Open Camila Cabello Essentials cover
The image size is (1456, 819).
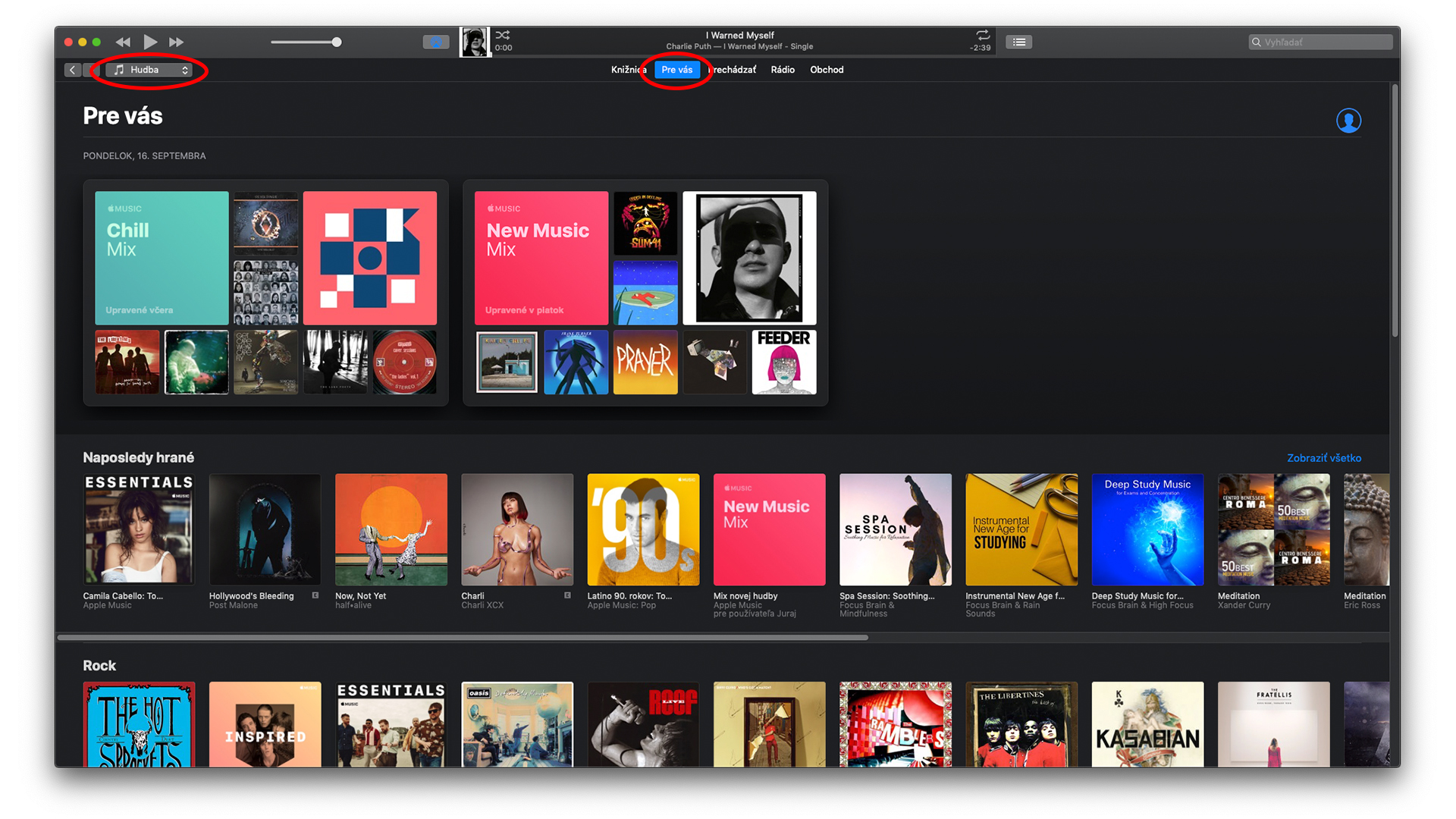(x=139, y=529)
